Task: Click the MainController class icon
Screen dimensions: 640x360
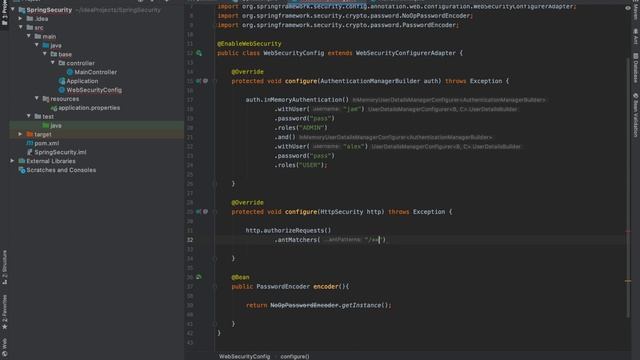Action: coord(70,72)
